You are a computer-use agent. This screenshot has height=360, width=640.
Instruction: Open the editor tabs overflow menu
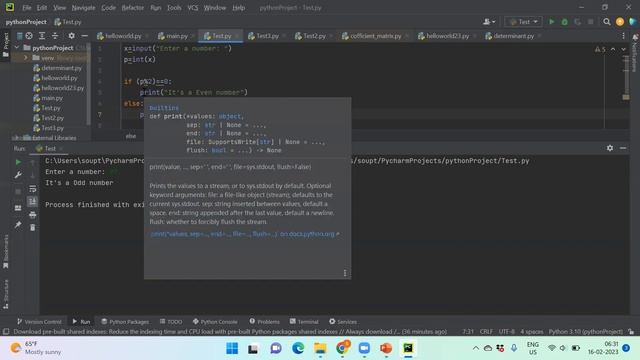(x=623, y=36)
